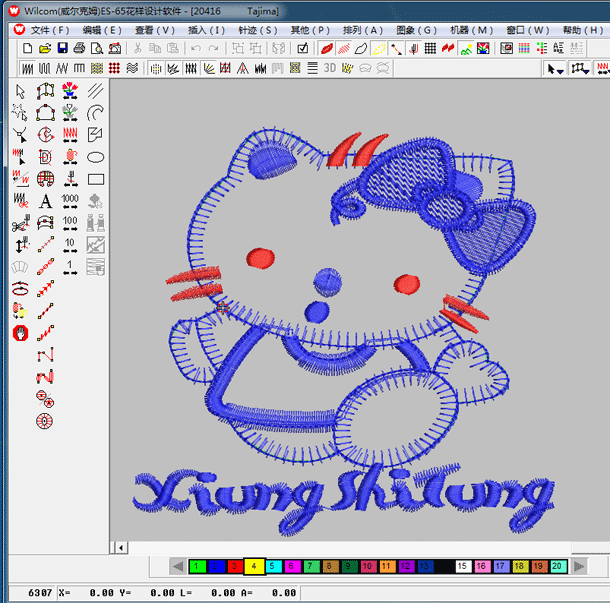Viewport: 610px width, 603px height.
Task: Toggle the horizontal lines display icon
Action: pyautogui.click(x=312, y=68)
